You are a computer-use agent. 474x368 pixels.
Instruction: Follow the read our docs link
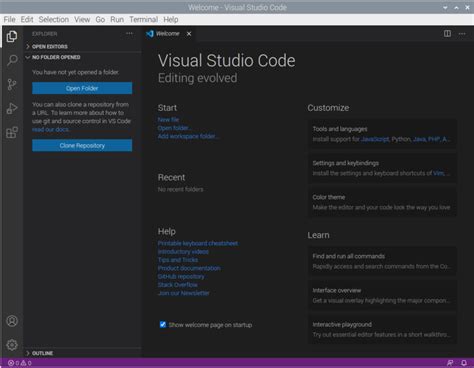coord(50,129)
